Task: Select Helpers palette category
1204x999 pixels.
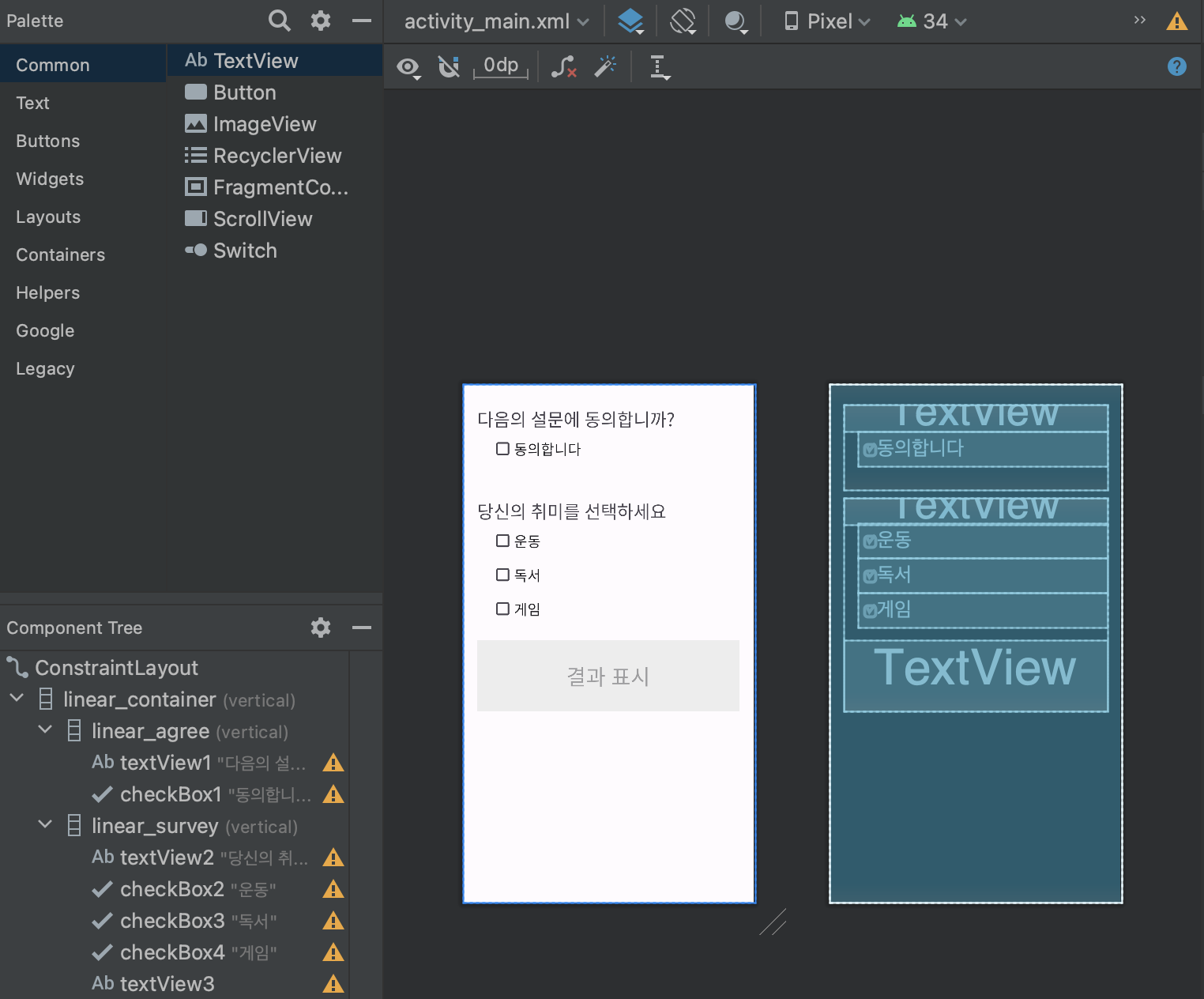Action: click(83, 292)
